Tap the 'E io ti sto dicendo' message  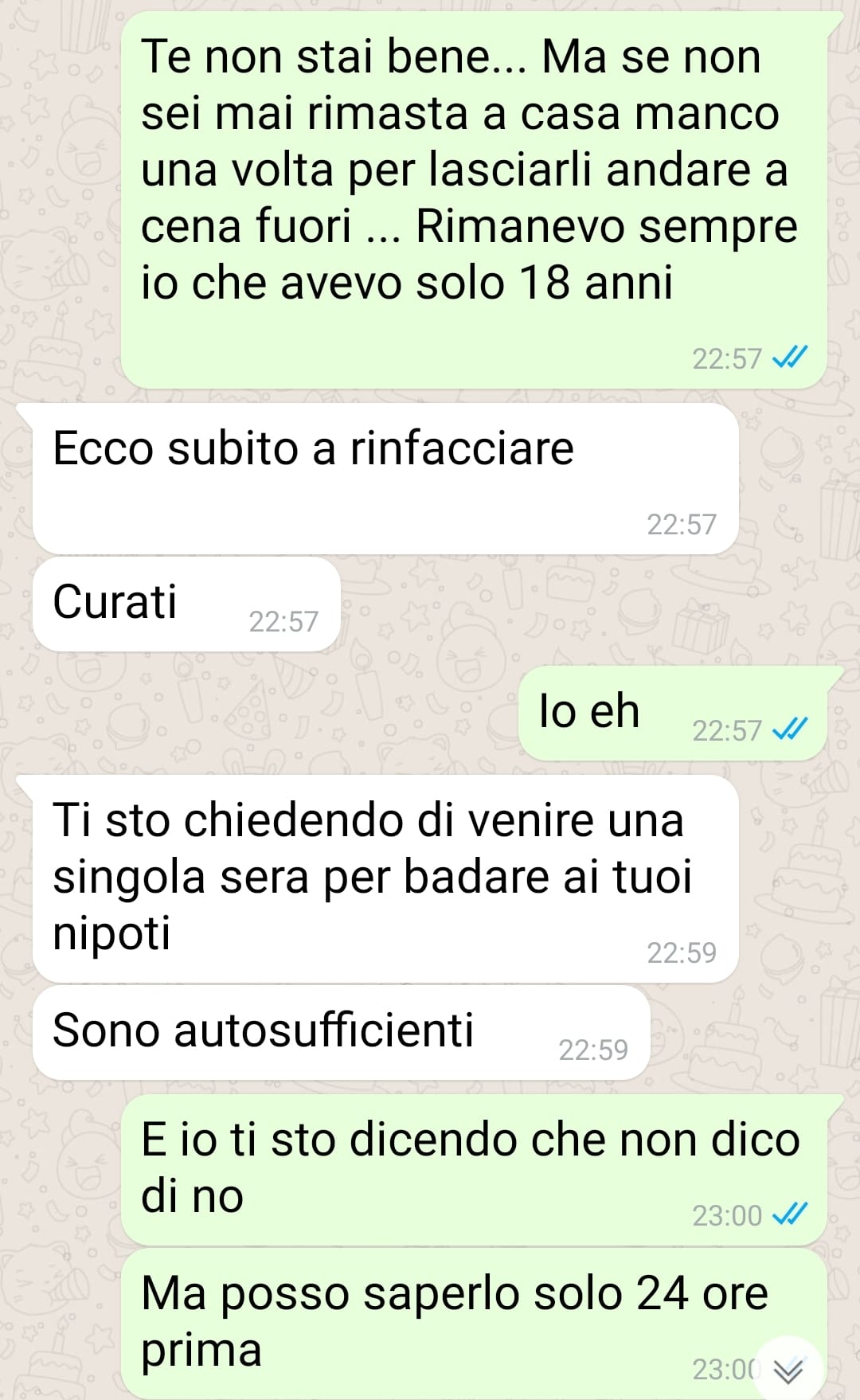(474, 1170)
